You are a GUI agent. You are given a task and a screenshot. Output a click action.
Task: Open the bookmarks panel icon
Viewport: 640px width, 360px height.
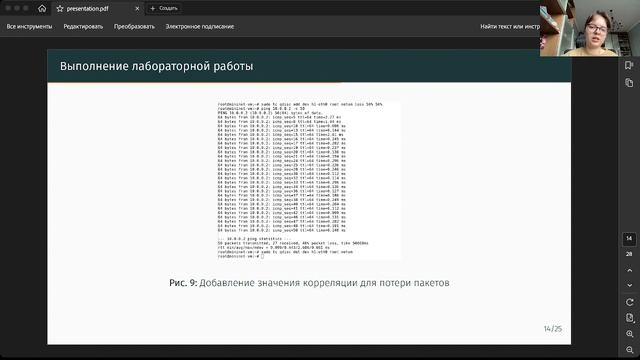tap(629, 65)
